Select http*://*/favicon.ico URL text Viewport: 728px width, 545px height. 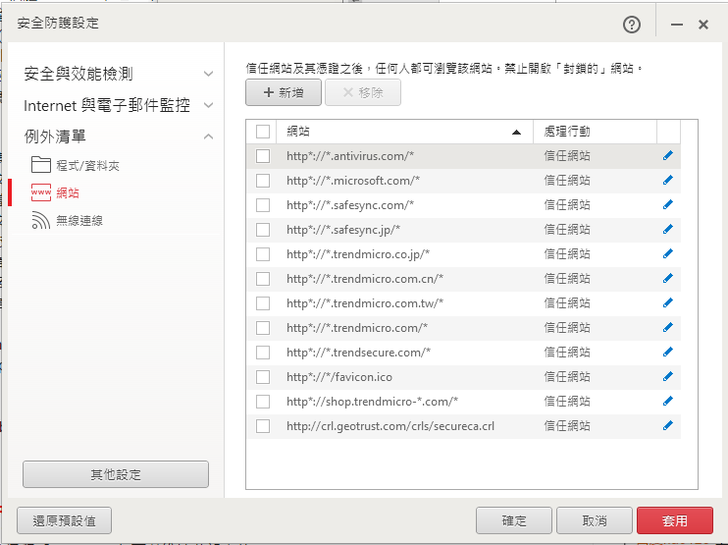(339, 377)
